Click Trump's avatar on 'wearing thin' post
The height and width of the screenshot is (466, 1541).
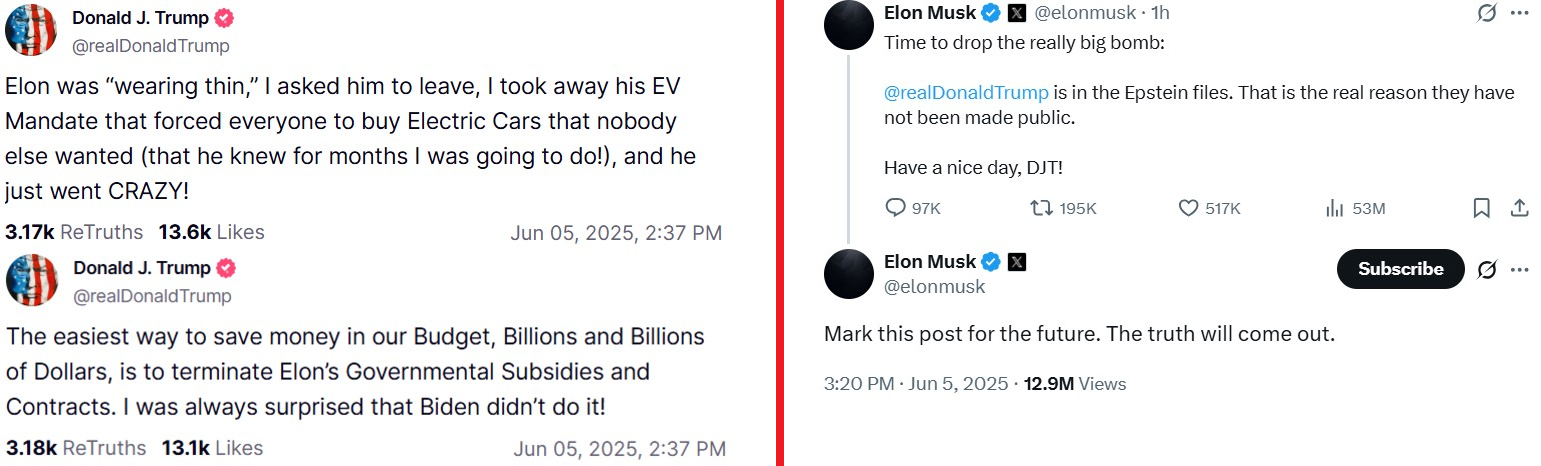click(31, 30)
